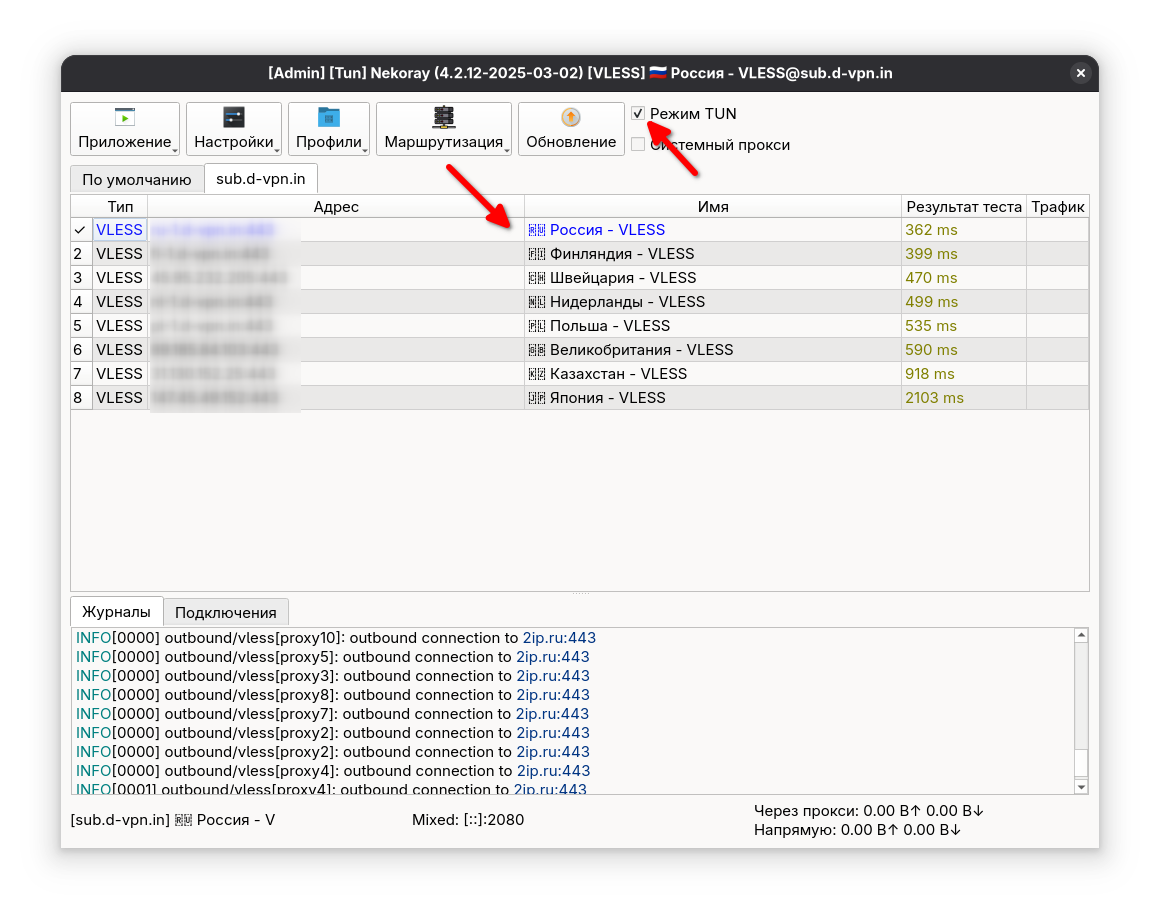1160x915 pixels.
Task: Click the checkmark on the active Россия row
Action: pyautogui.click(x=80, y=230)
